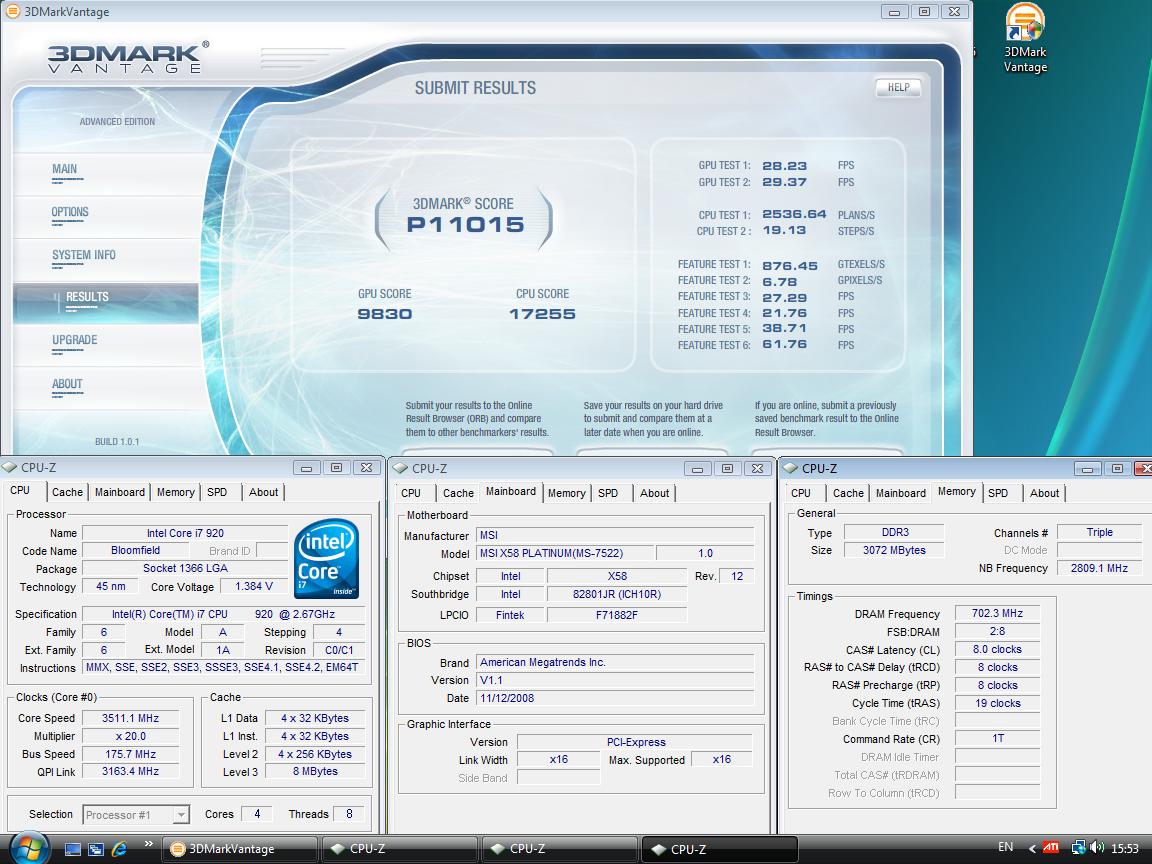Click the CPU score value 17255
Screen dimensions: 1152x864
(x=542, y=314)
